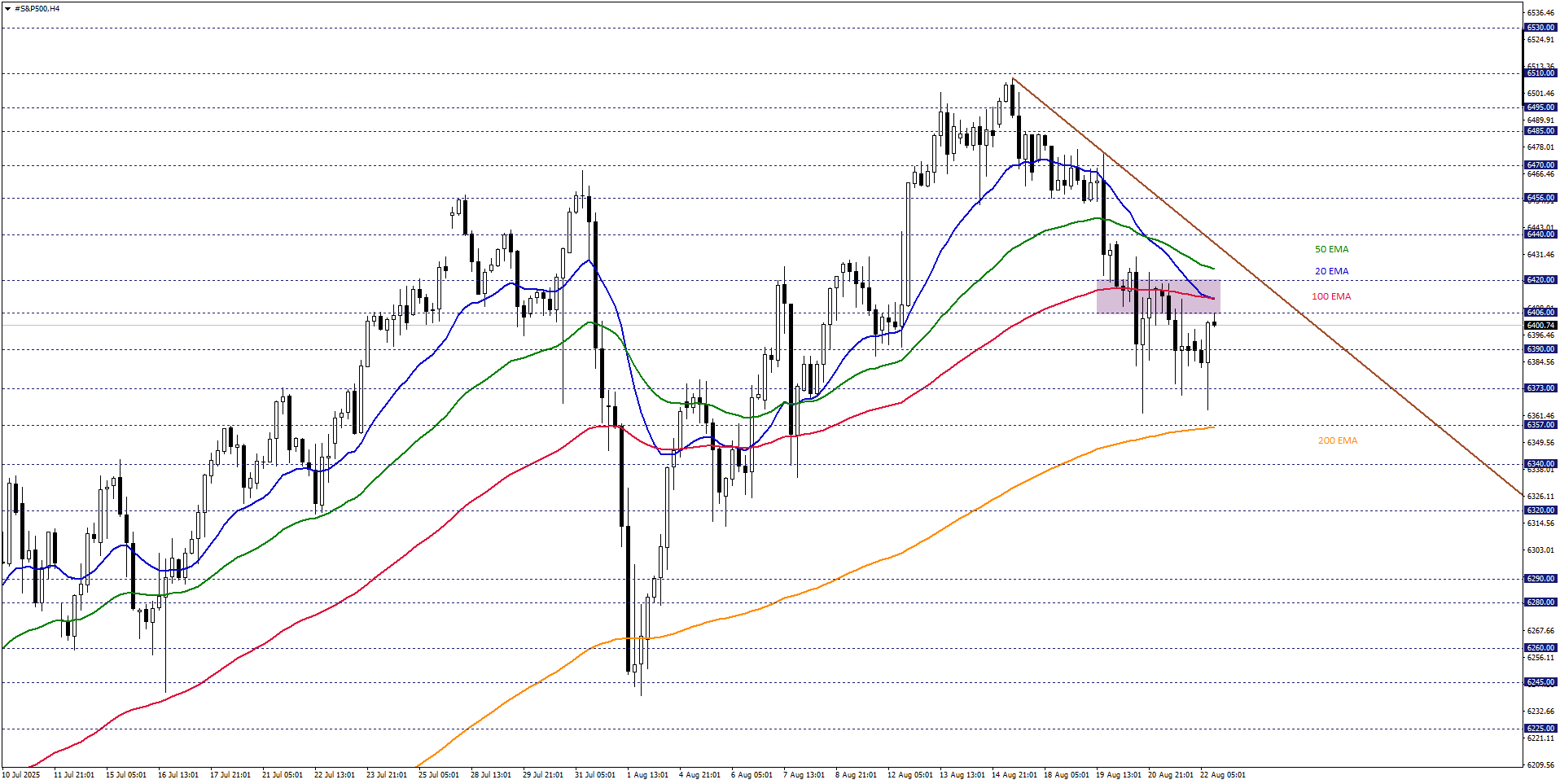Click the 21 Jul 05:01 time label
This screenshot has width=1560, height=784.
pyautogui.click(x=283, y=775)
